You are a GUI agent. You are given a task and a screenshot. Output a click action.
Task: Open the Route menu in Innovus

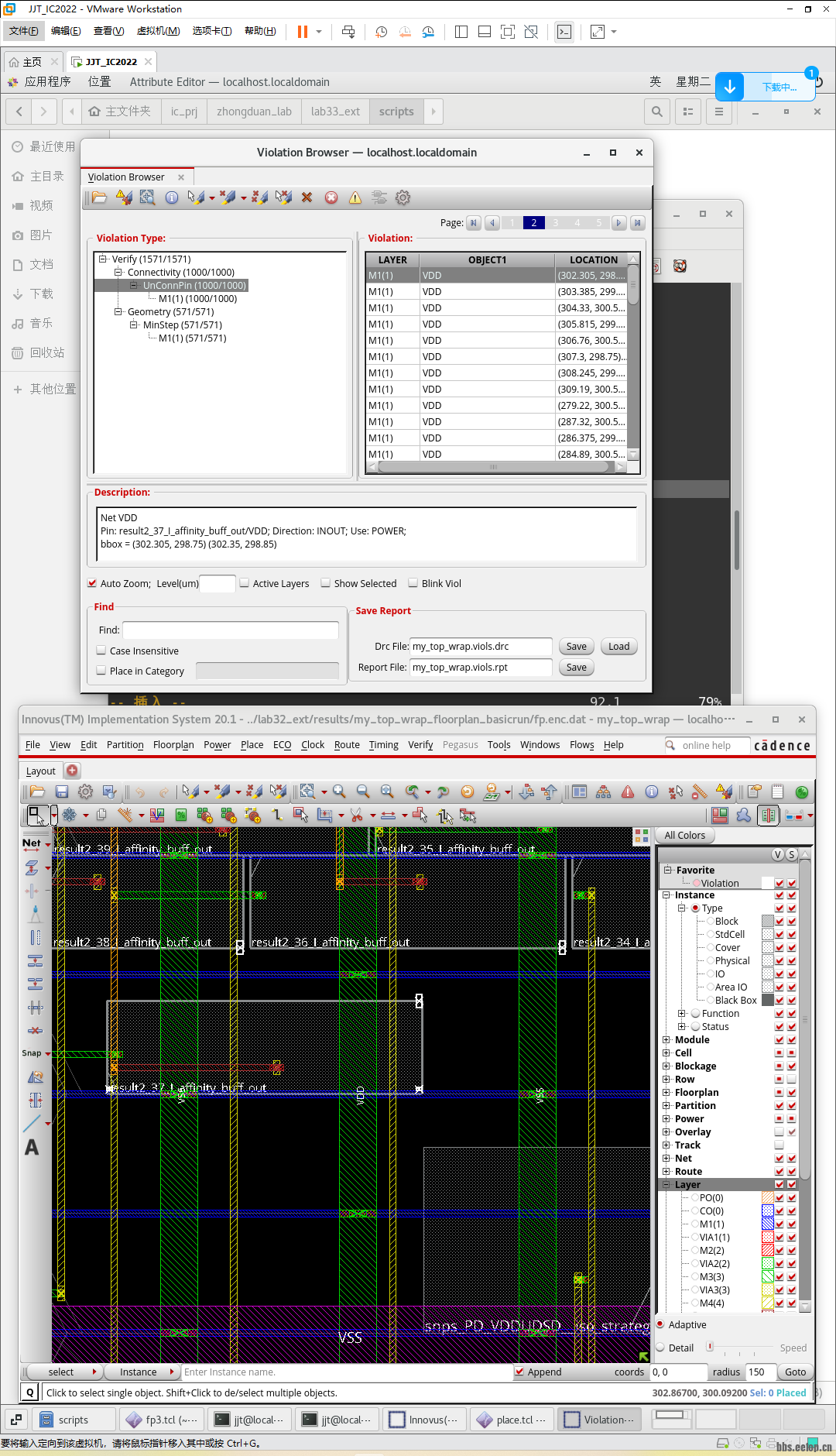[347, 745]
